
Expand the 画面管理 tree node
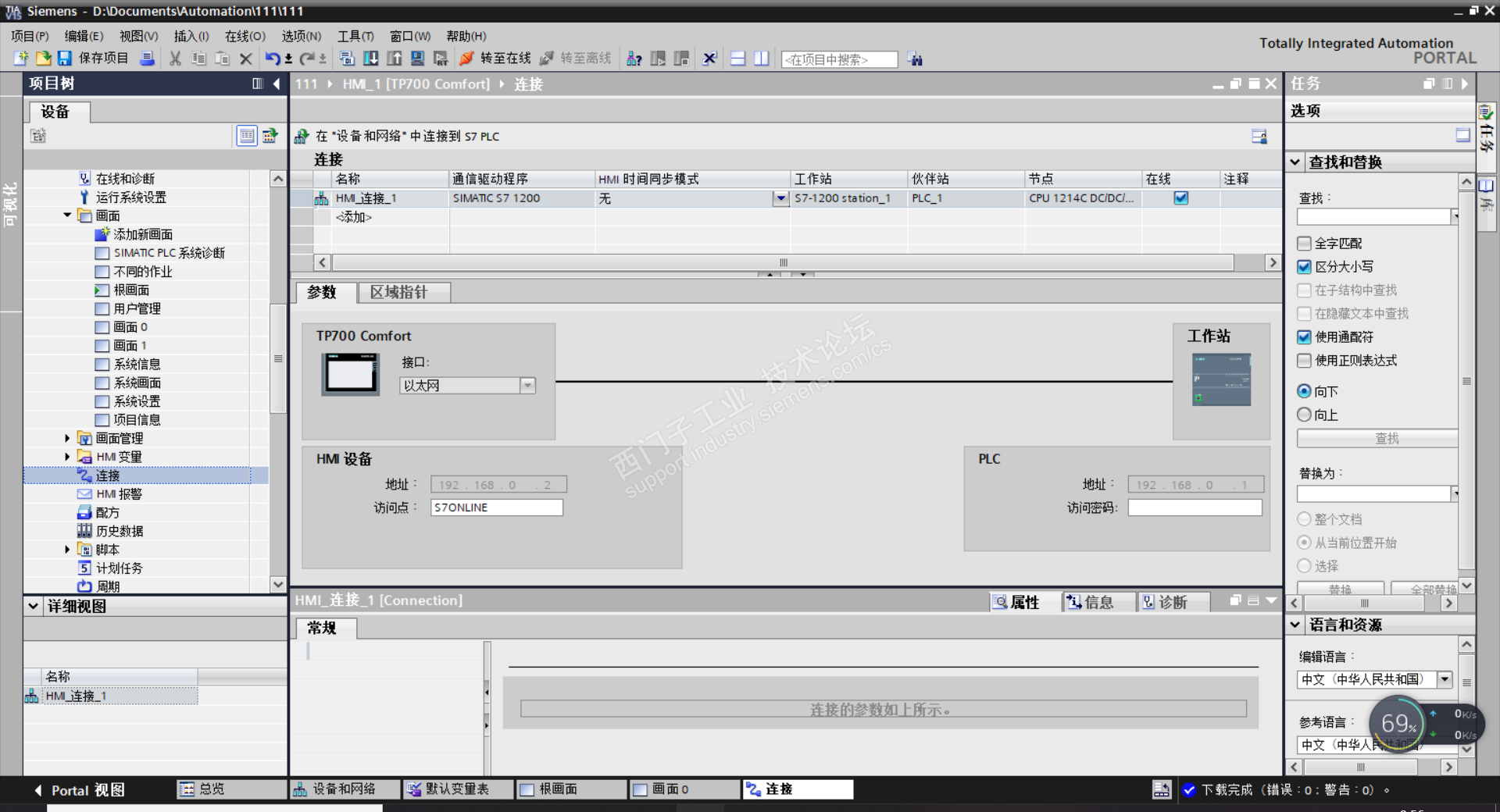coord(67,438)
